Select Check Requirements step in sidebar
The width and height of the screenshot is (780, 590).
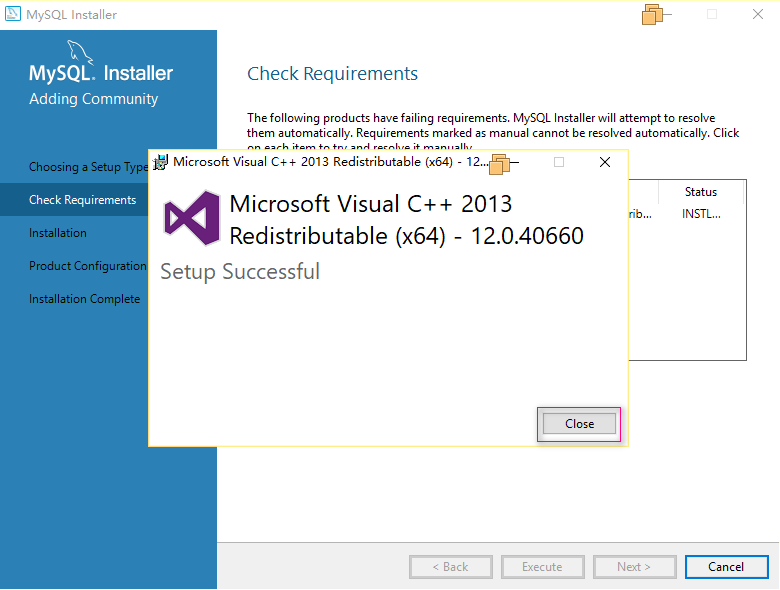pos(83,200)
